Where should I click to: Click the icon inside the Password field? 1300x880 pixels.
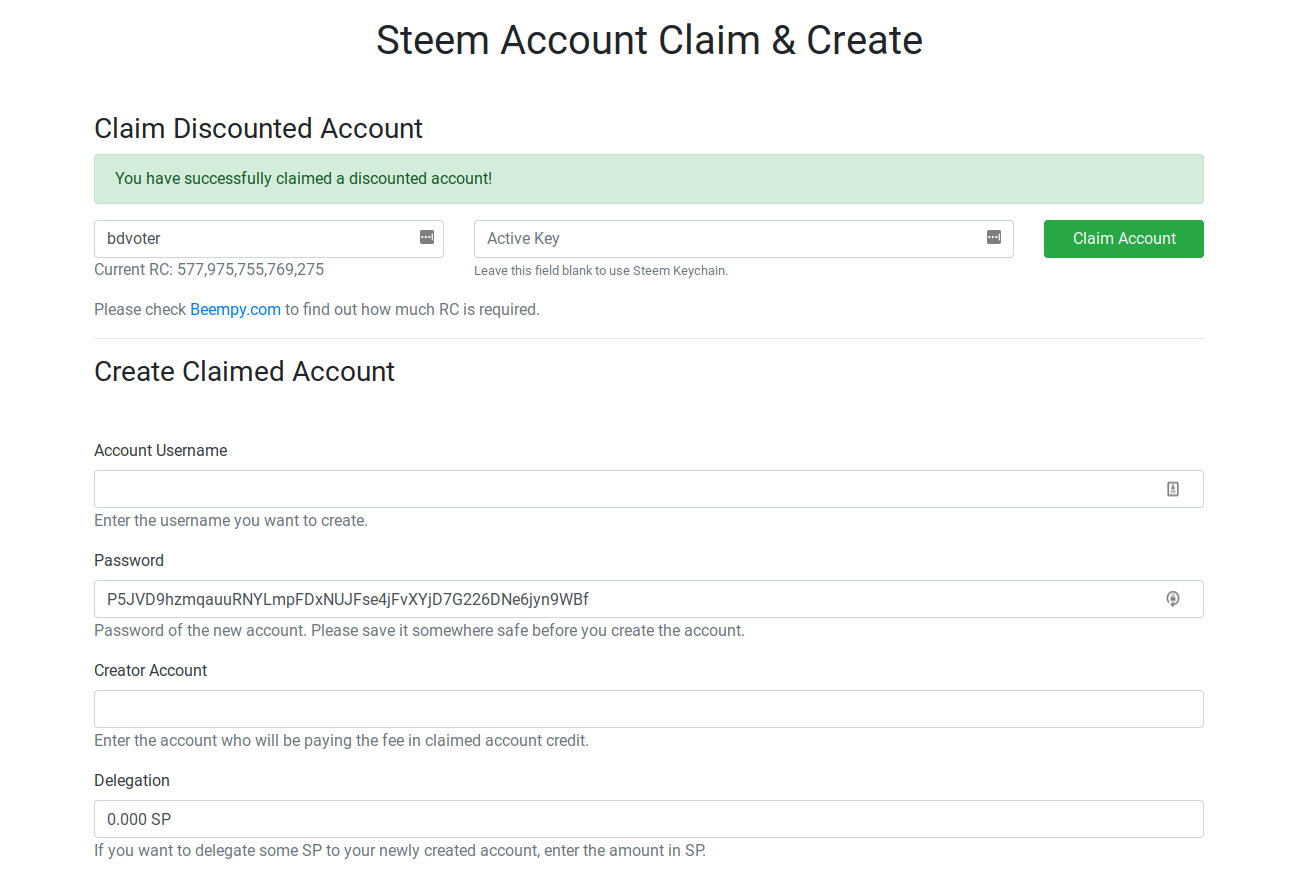click(x=1173, y=599)
